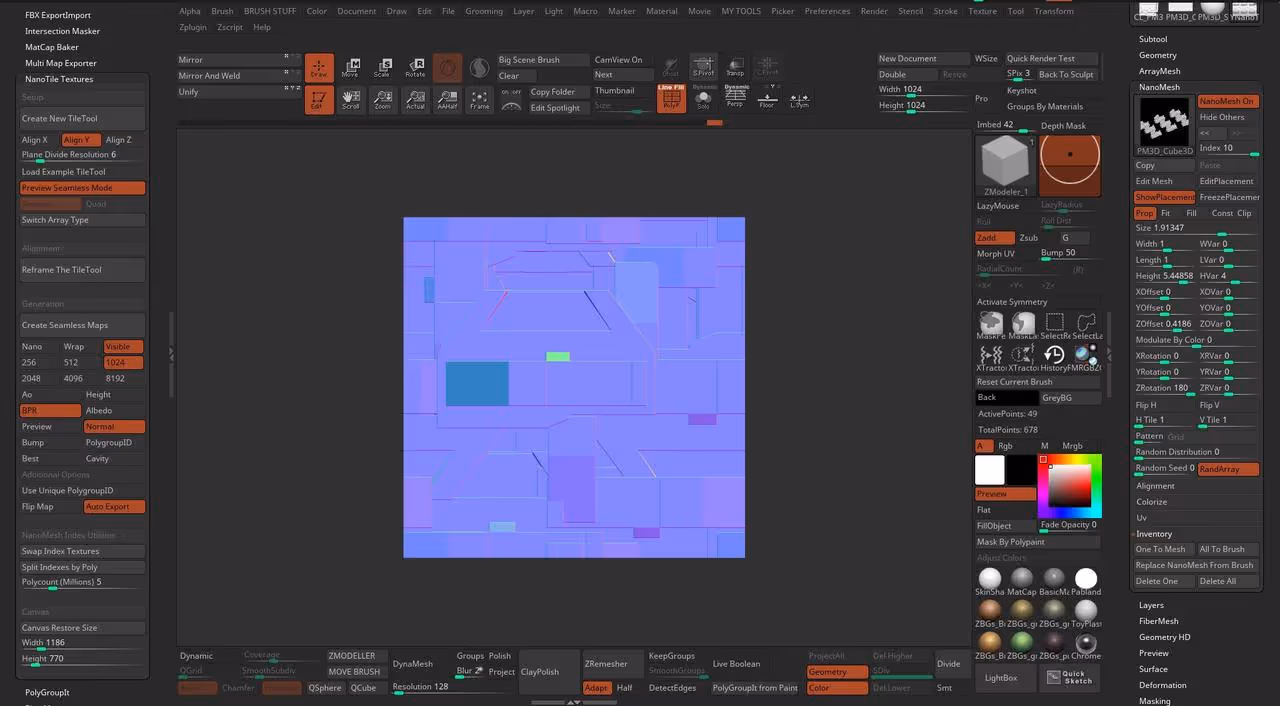Expand the Alignment subsection in NanoMesh
Viewport: 1280px width, 706px height.
tap(1156, 486)
